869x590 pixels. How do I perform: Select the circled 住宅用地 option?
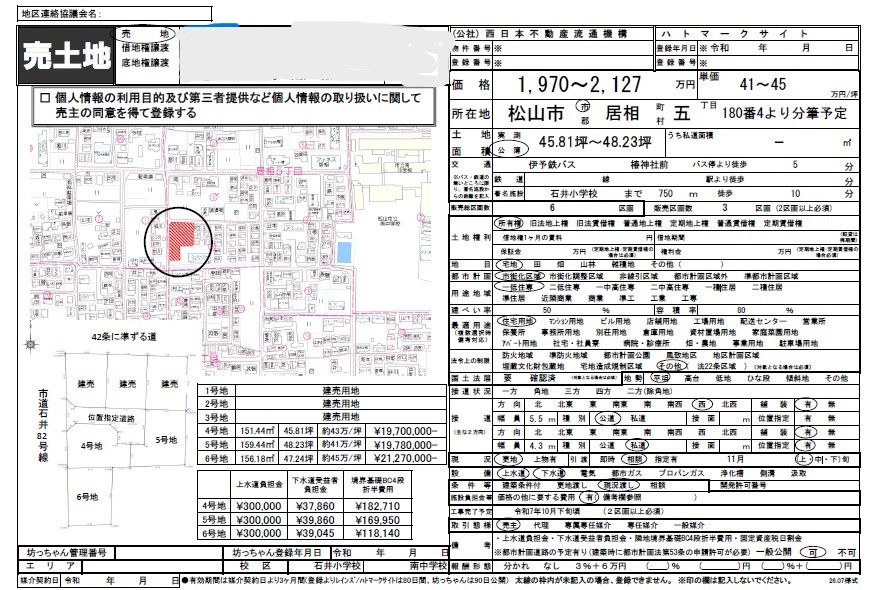pos(516,321)
